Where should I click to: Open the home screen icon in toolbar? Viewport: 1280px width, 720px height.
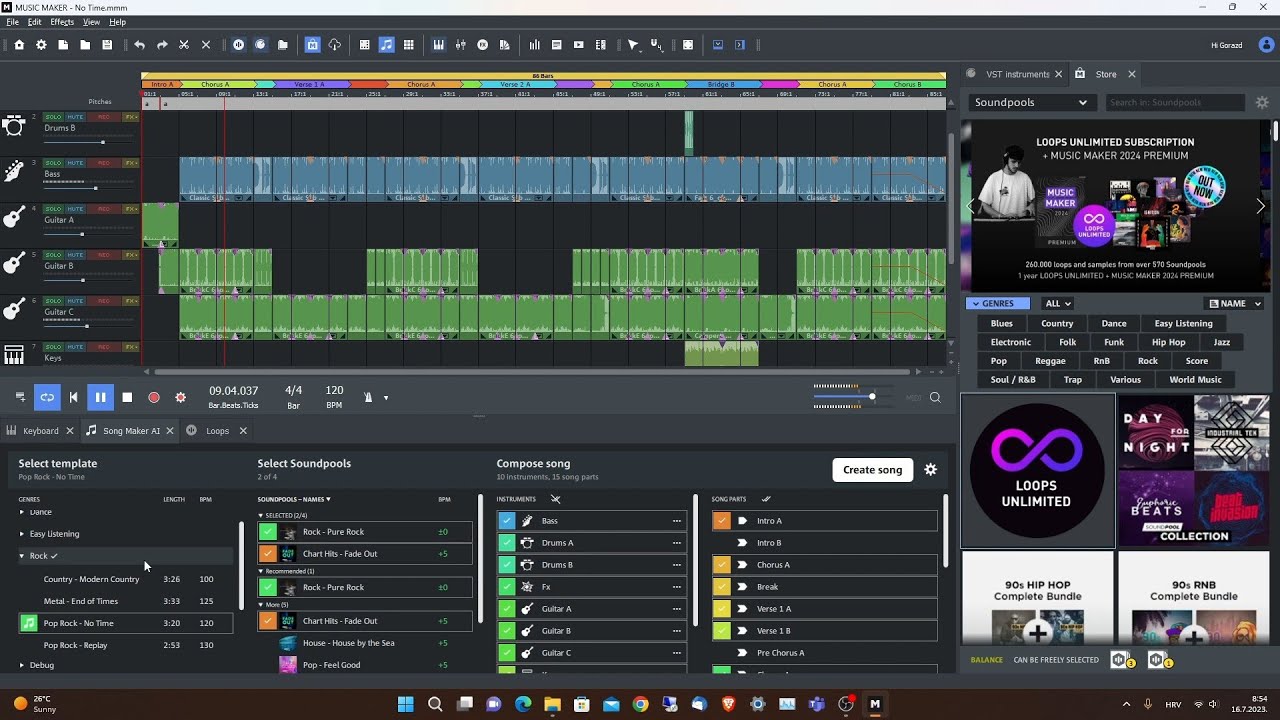click(19, 45)
